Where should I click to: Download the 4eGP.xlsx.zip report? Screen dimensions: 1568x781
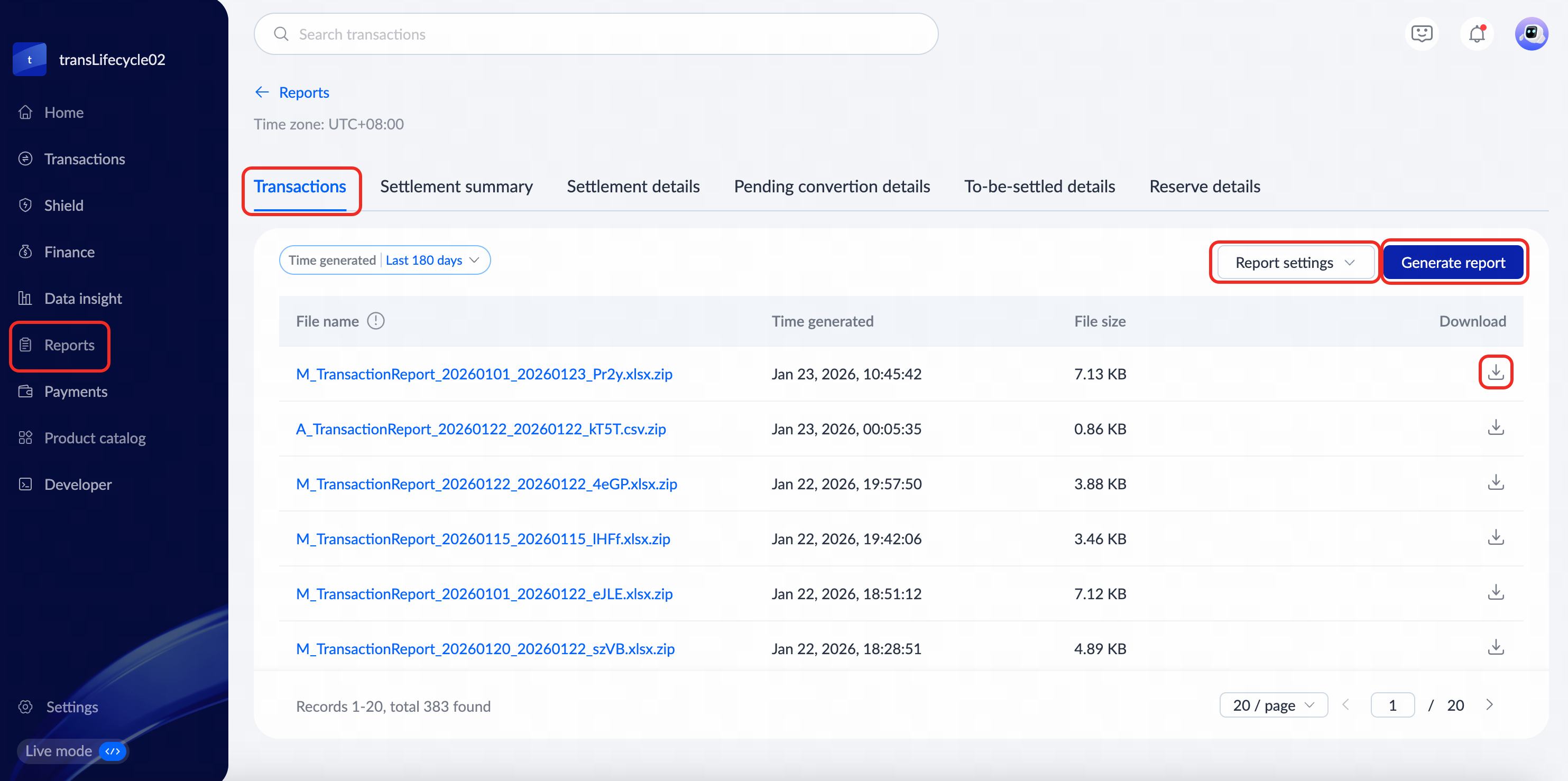[1495, 482]
